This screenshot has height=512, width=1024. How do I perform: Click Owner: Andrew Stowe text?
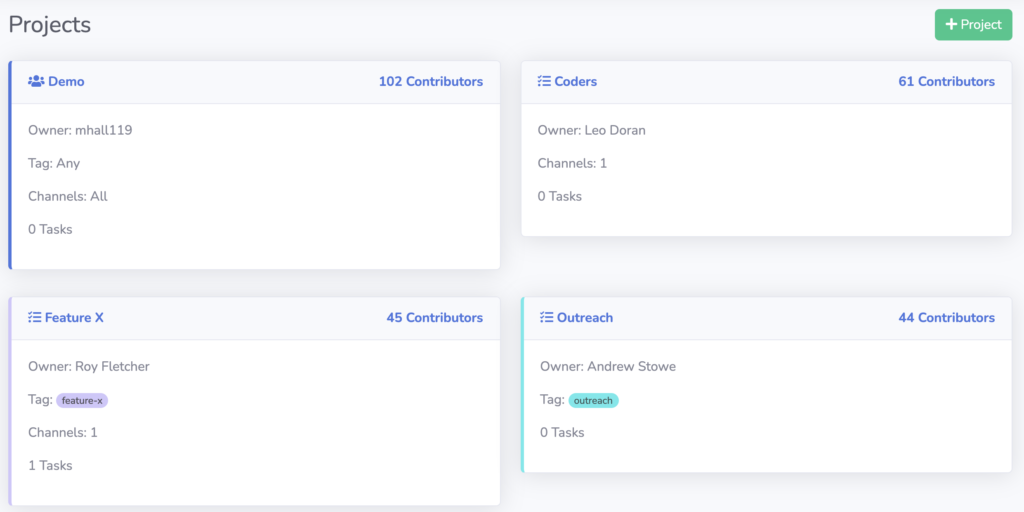click(x=607, y=366)
